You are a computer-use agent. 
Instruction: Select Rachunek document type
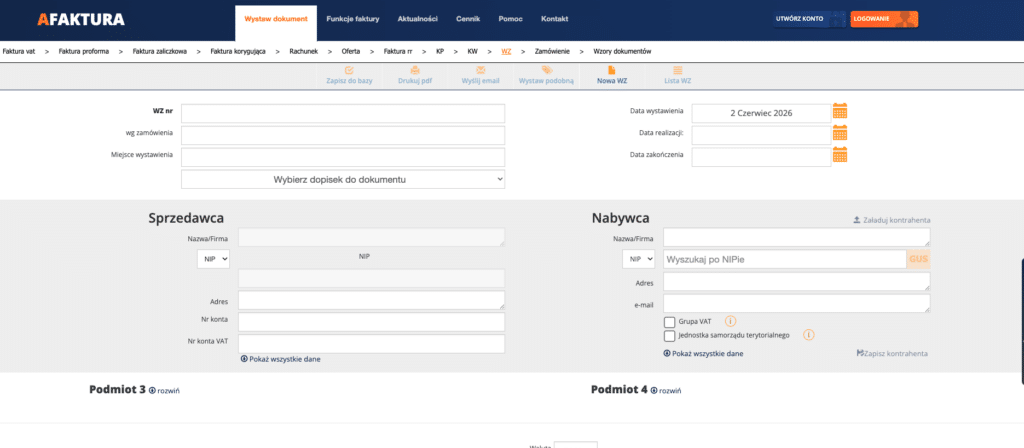(x=304, y=51)
